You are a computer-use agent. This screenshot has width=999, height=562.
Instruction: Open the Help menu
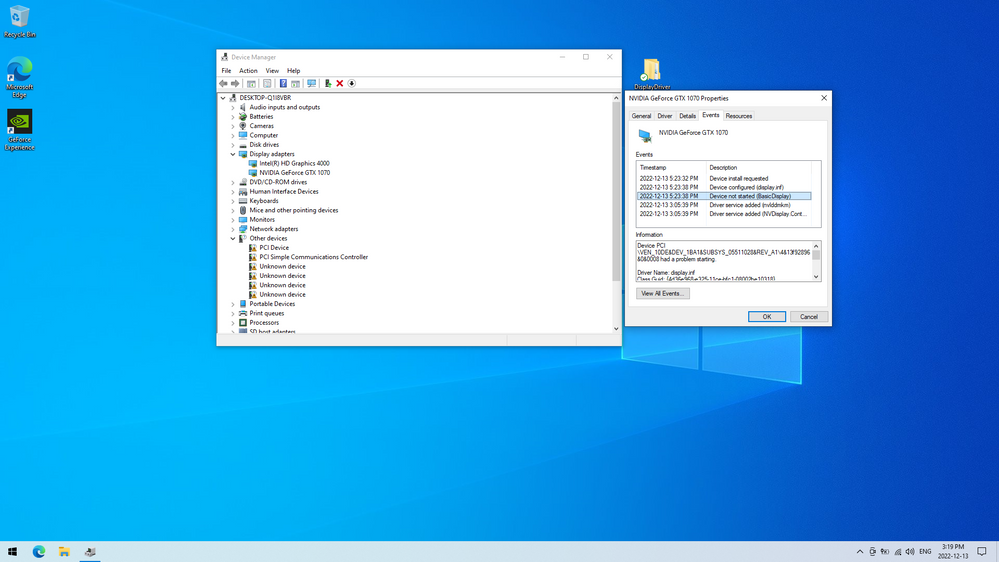click(x=293, y=71)
